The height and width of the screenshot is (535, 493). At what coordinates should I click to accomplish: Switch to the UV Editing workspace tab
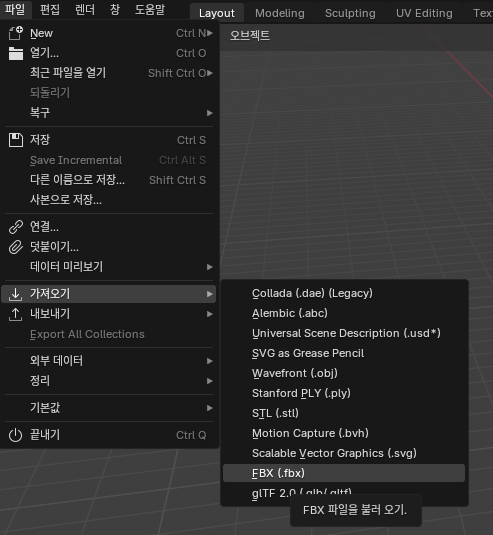(x=424, y=13)
